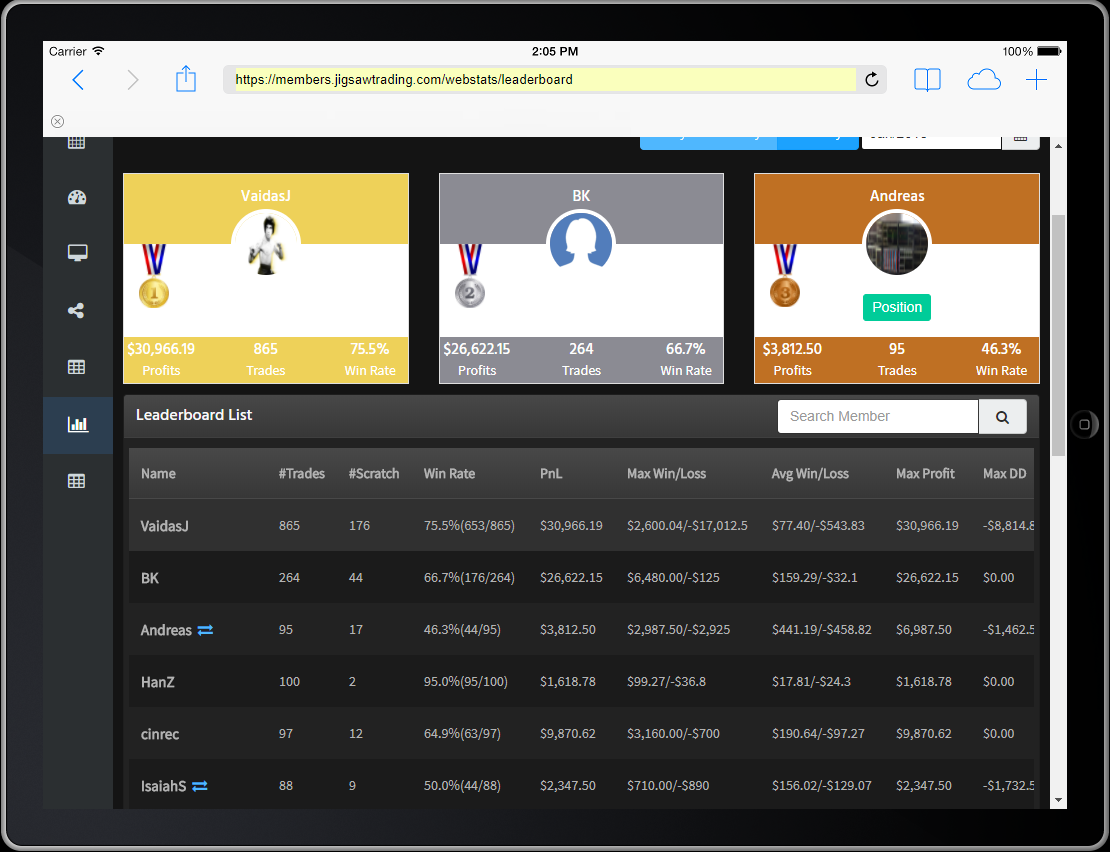Image resolution: width=1110 pixels, height=852 pixels.
Task: Click the green Position button
Action: (x=897, y=308)
